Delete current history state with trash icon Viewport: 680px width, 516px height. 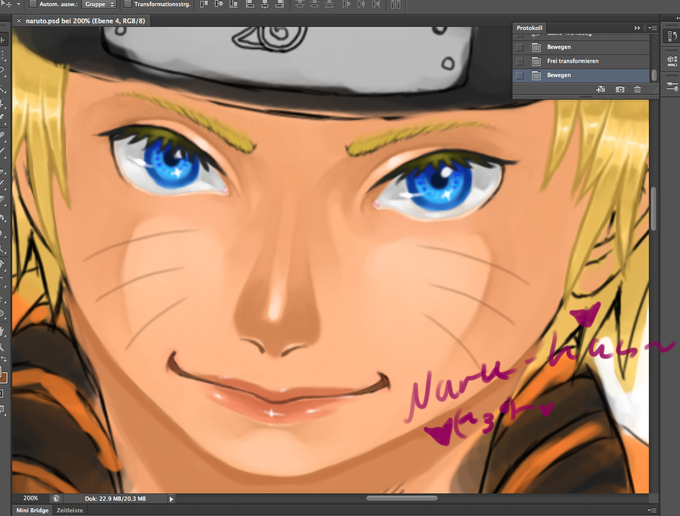638,89
